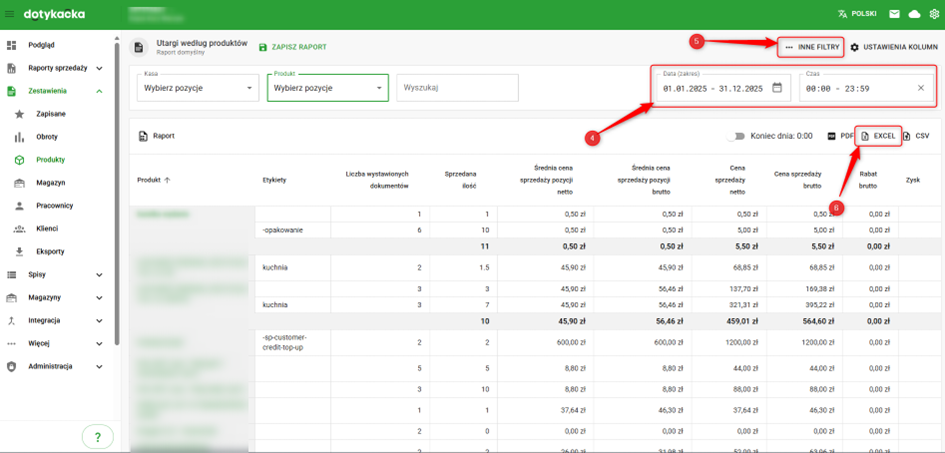
Task: Click the Czas time range field
Action: click(866, 88)
